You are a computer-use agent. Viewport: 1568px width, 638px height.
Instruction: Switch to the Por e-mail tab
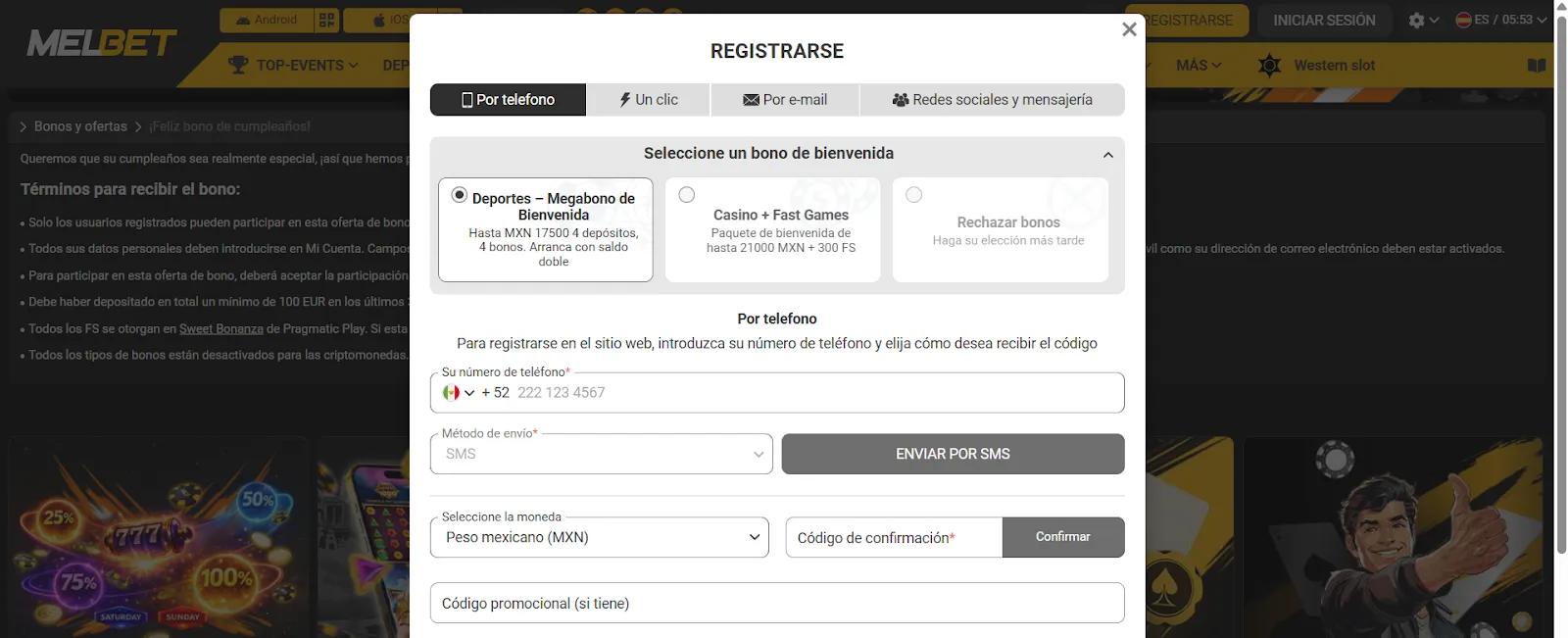(x=784, y=99)
